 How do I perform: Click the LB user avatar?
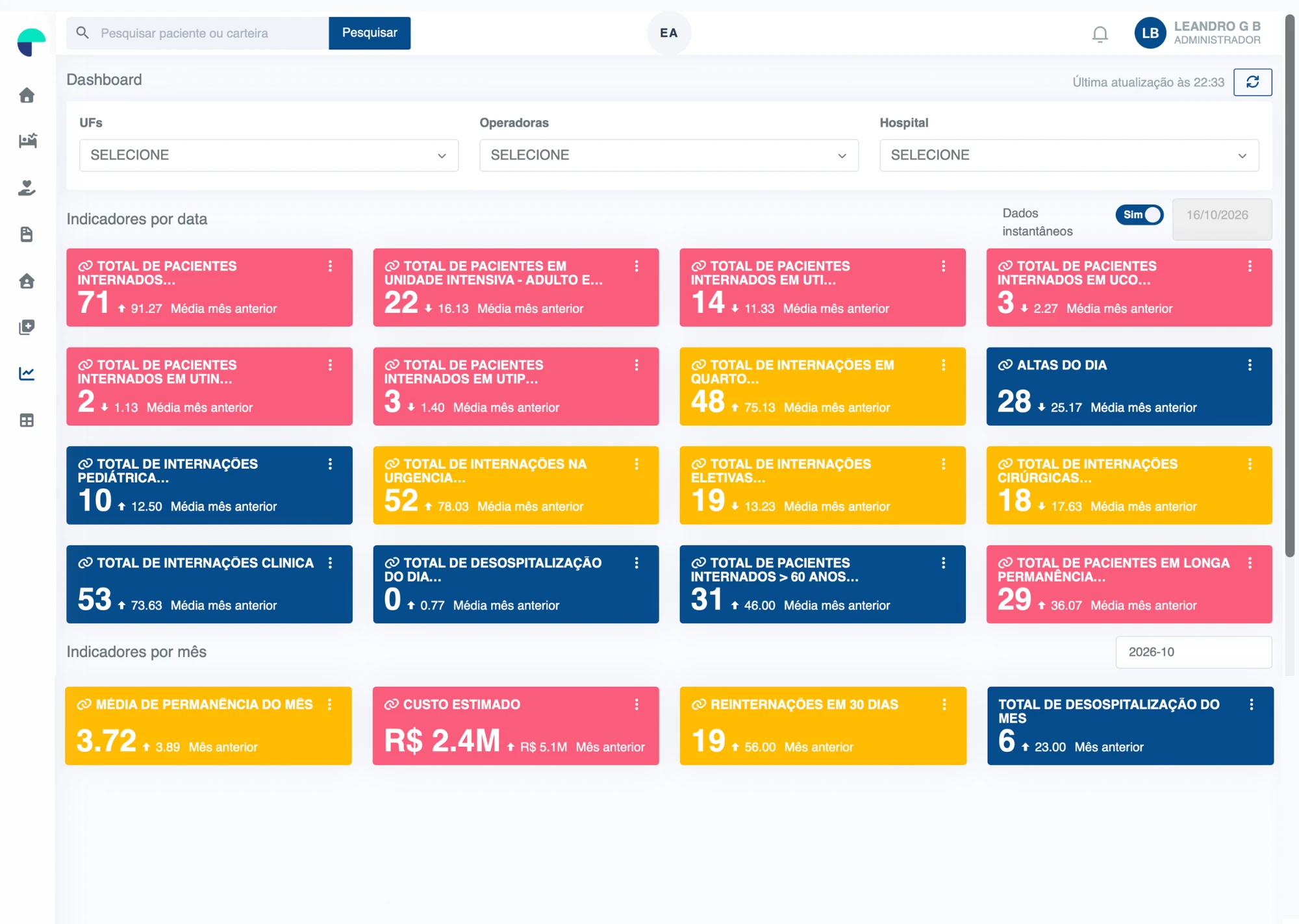[x=1150, y=33]
